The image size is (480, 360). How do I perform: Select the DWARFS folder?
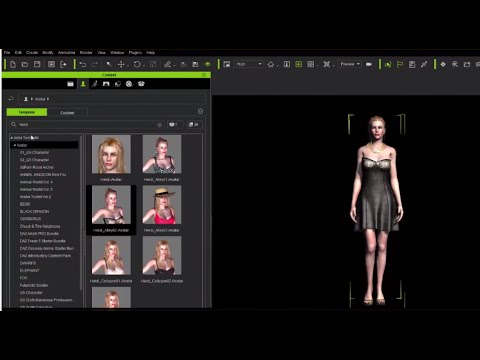coord(28,263)
